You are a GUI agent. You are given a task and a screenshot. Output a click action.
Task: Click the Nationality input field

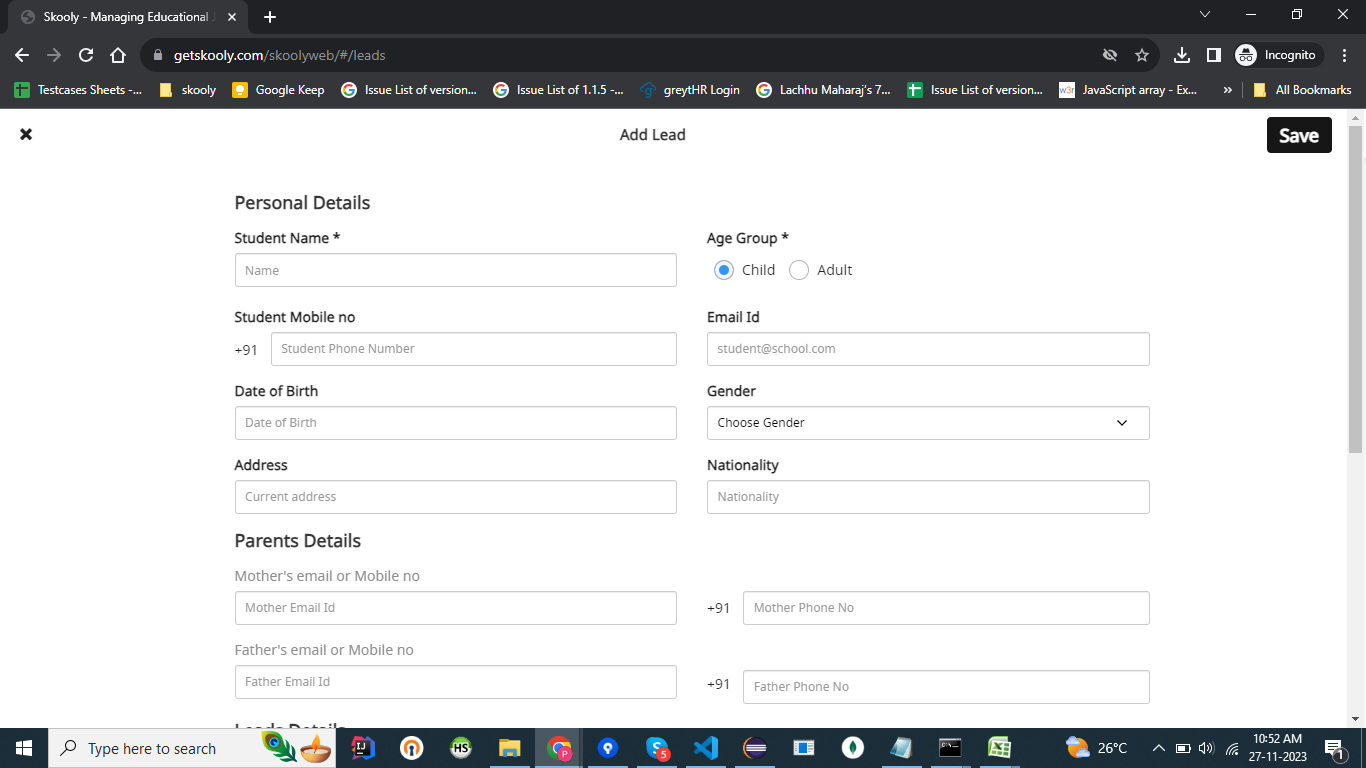coord(928,497)
